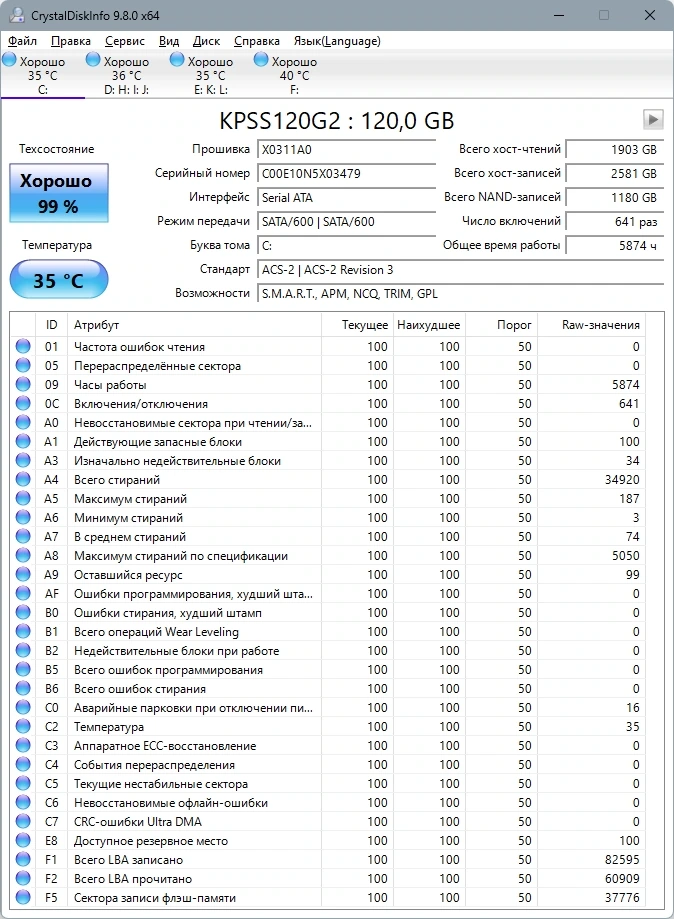
Task: Click the Текущее column header
Action: [x=357, y=325]
